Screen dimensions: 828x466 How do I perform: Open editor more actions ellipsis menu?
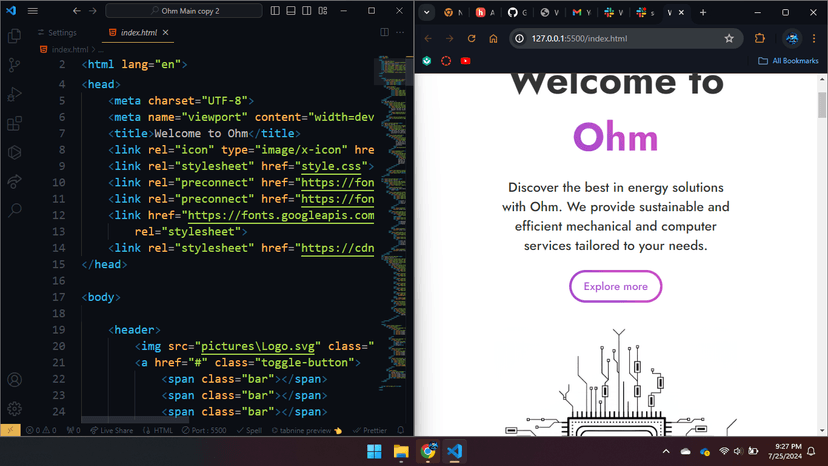click(400, 32)
